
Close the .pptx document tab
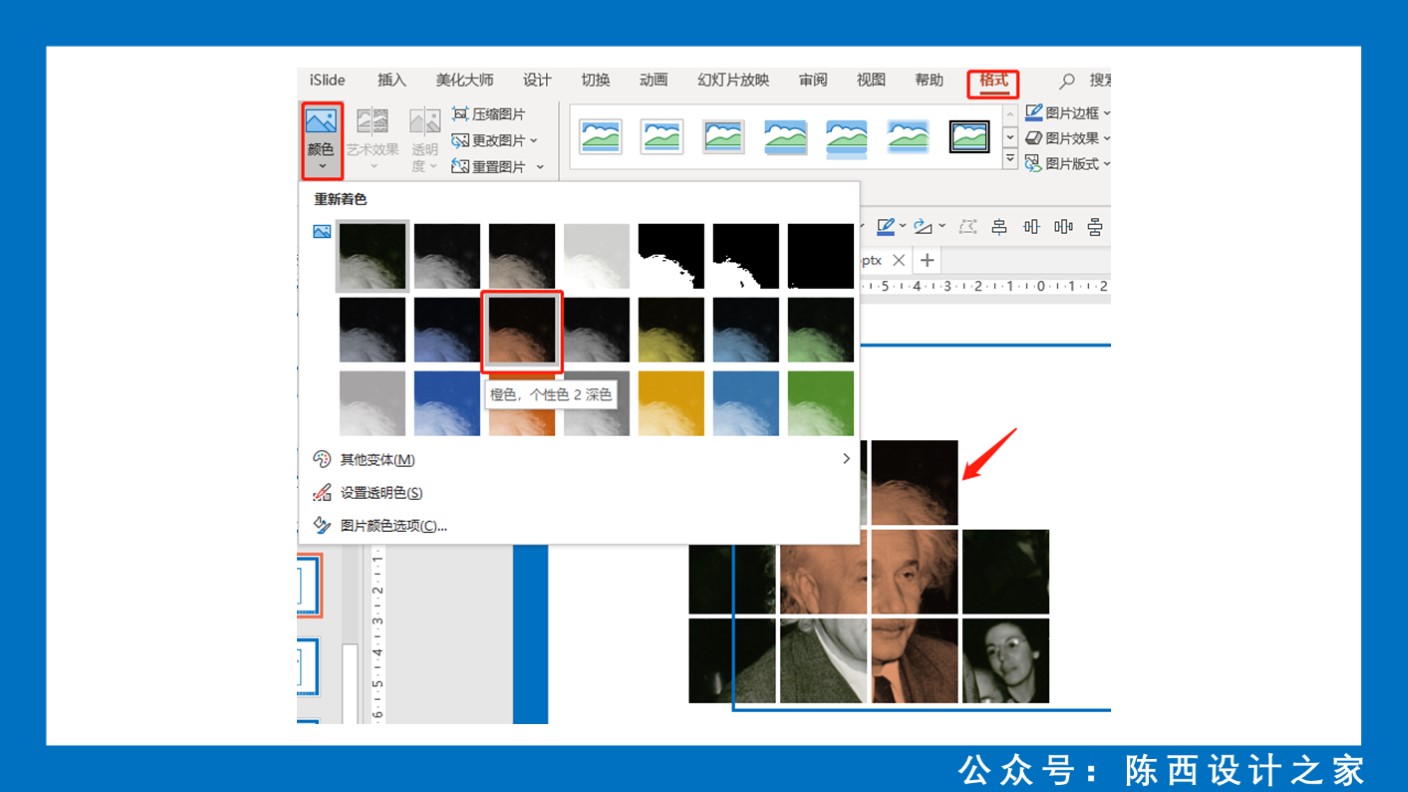coord(898,260)
